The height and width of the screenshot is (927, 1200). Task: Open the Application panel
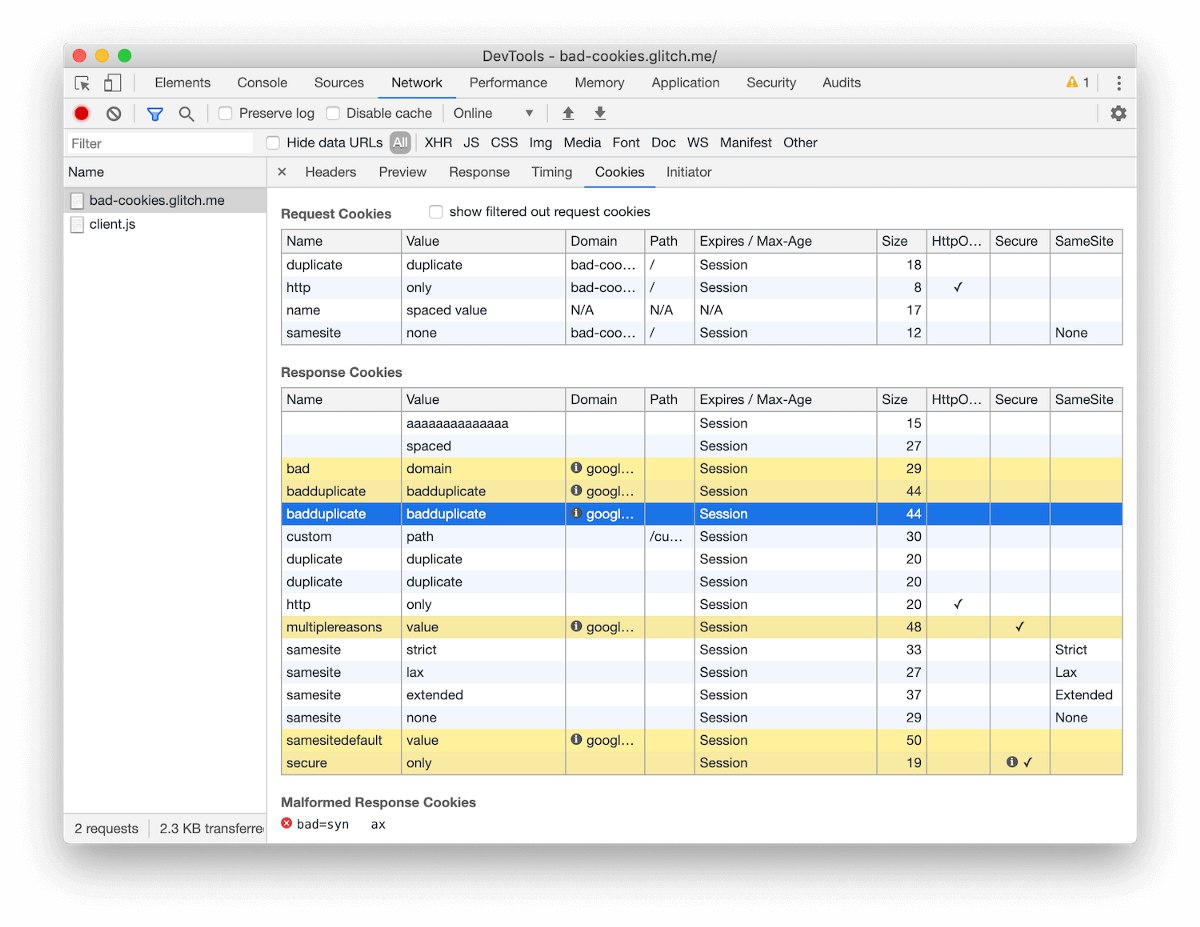click(x=685, y=83)
